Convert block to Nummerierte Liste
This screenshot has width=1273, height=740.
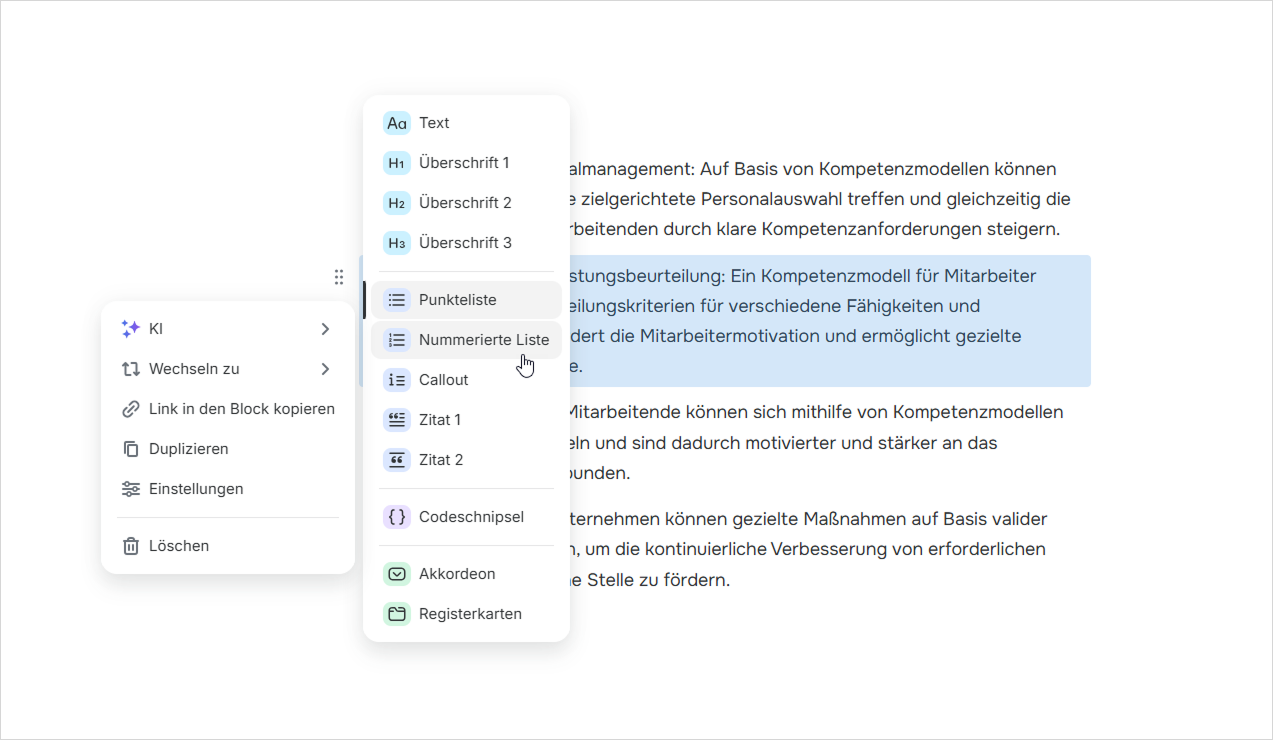(483, 340)
